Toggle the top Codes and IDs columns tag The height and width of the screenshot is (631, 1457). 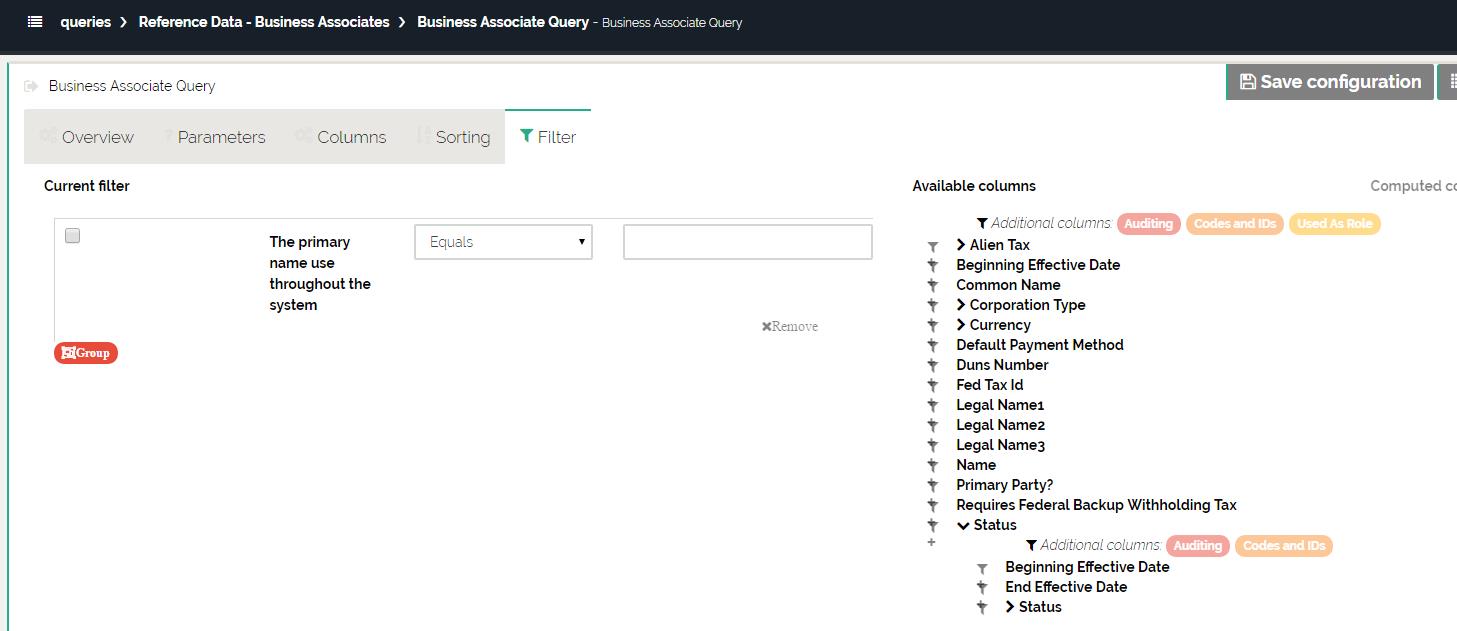click(x=1235, y=224)
